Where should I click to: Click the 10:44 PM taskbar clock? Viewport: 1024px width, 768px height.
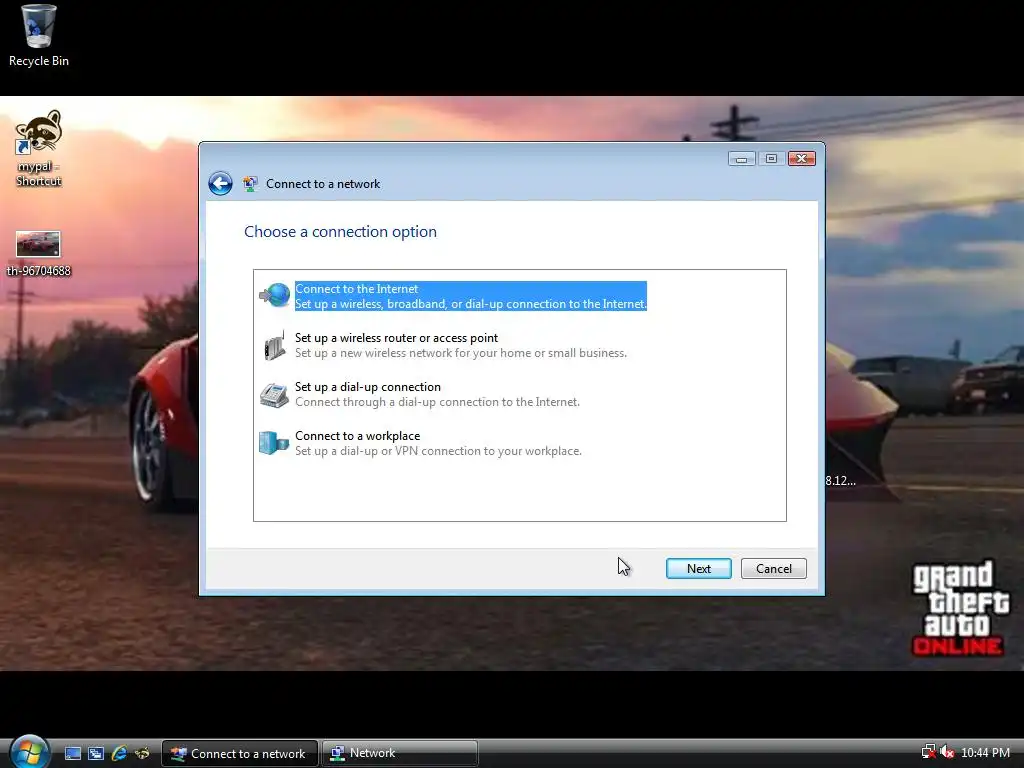[x=985, y=752]
